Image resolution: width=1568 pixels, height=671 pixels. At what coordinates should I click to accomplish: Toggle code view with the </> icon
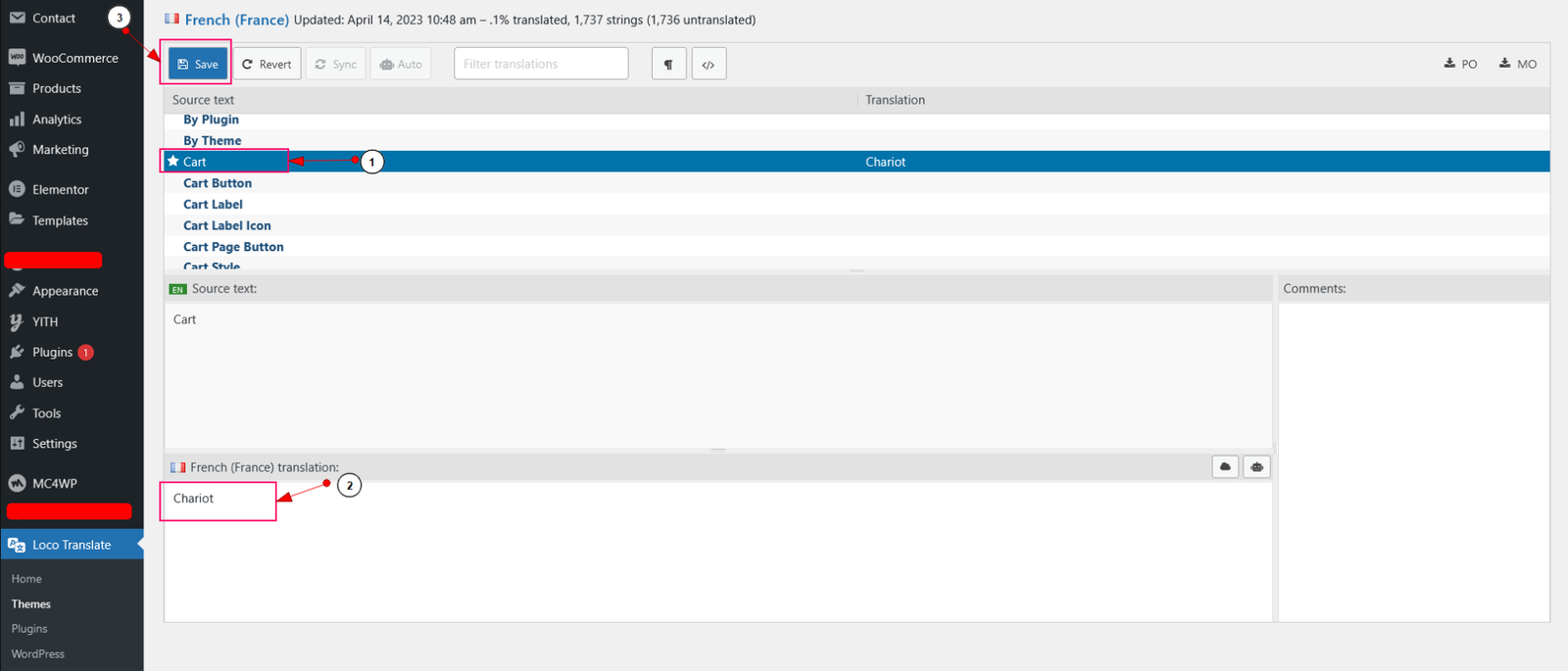709,64
